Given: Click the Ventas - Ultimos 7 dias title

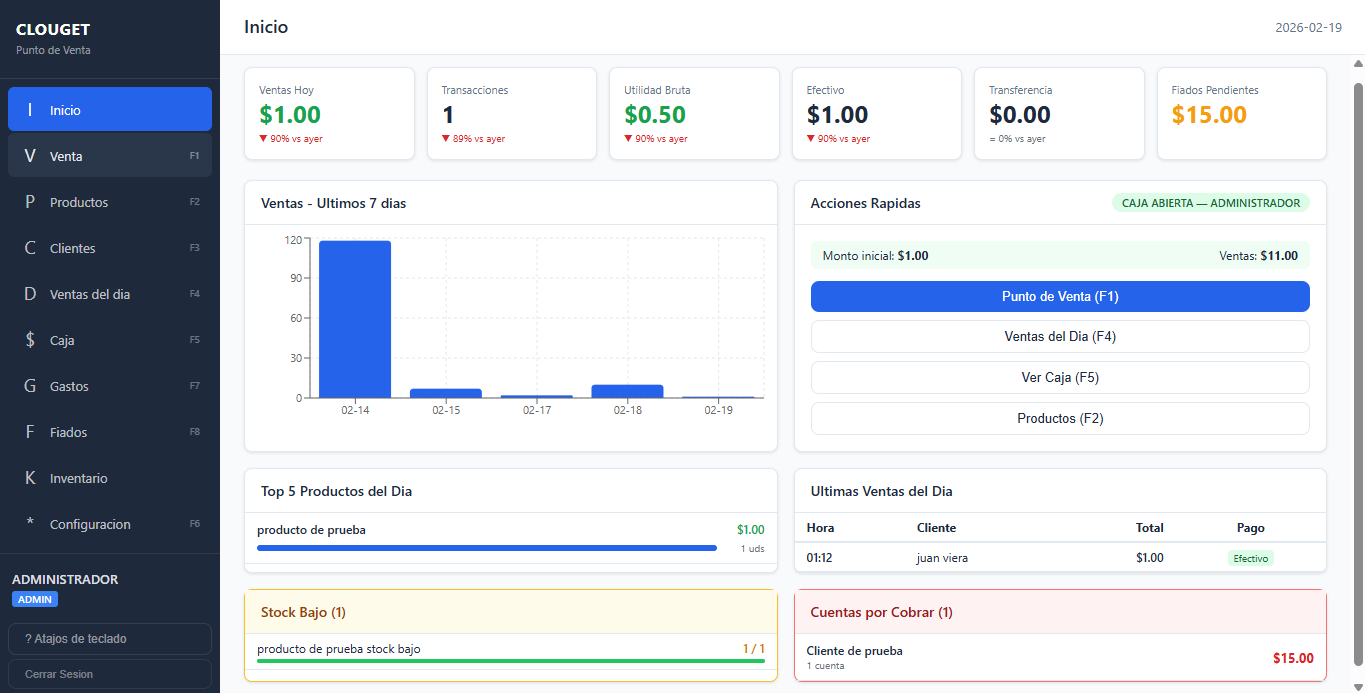Looking at the screenshot, I should coord(333,203).
